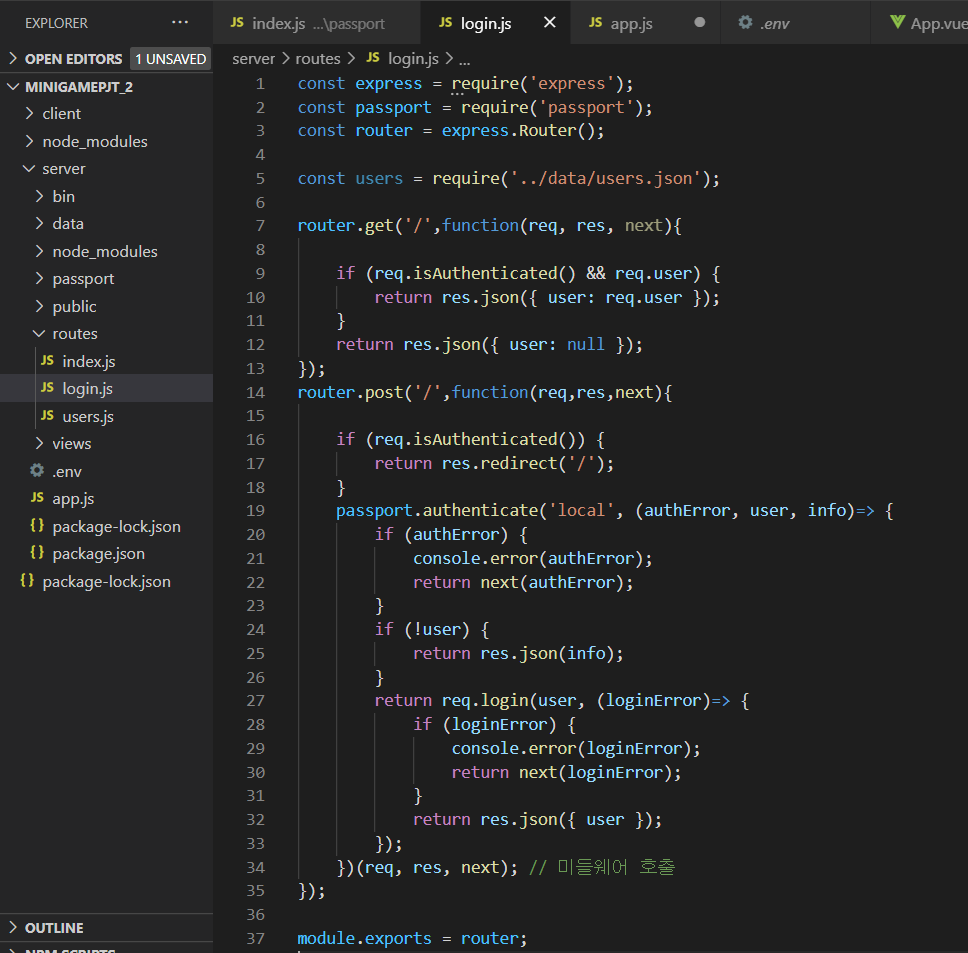Open Explorer more actions ellipsis menu
Viewport: 968px width, 953px height.
click(x=180, y=23)
